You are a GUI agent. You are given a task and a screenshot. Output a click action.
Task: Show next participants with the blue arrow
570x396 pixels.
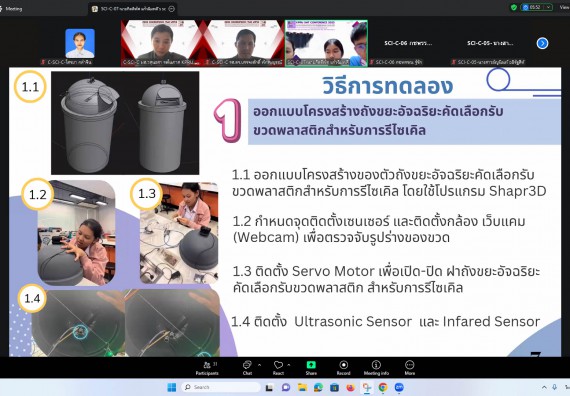tap(542, 43)
